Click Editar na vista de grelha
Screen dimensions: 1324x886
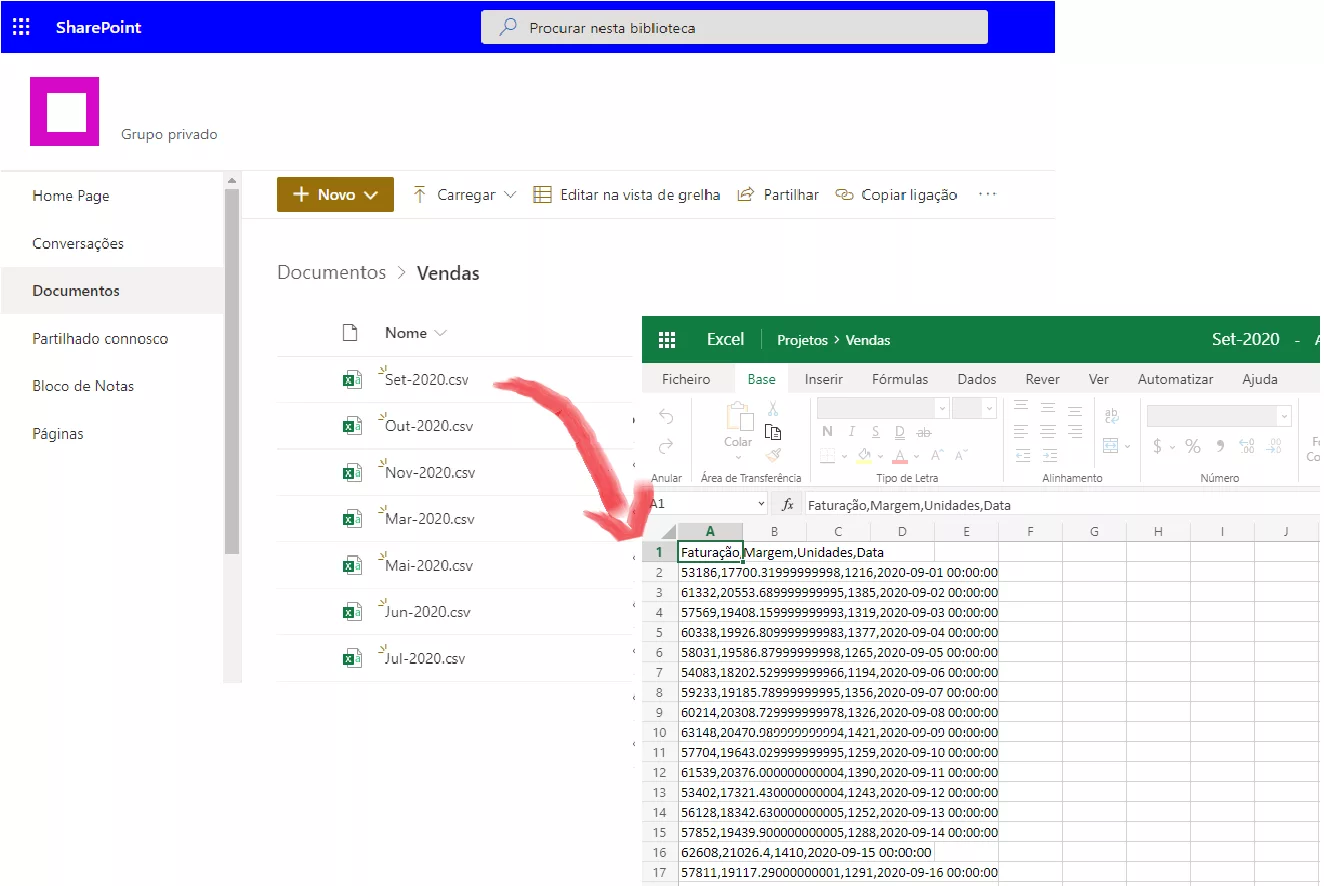click(627, 195)
